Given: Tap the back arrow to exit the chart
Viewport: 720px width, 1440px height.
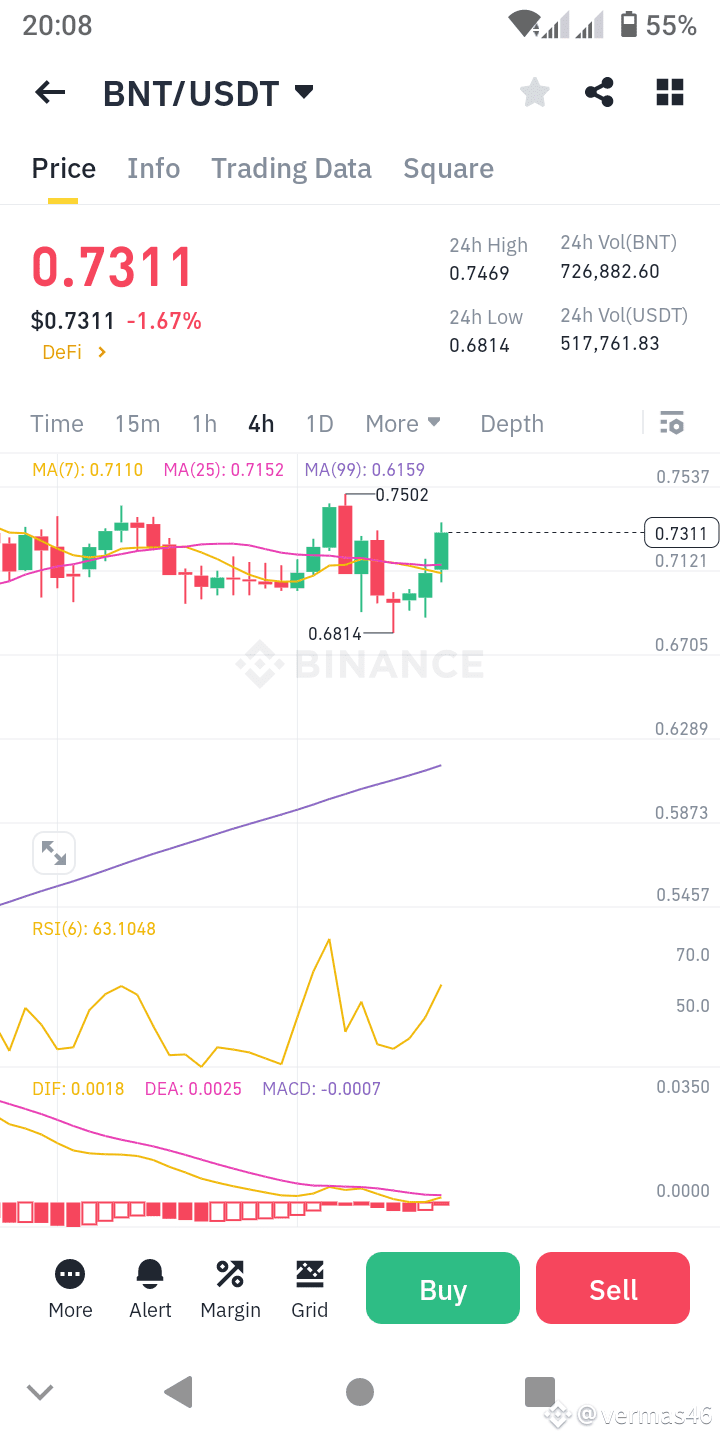Looking at the screenshot, I should (49, 92).
